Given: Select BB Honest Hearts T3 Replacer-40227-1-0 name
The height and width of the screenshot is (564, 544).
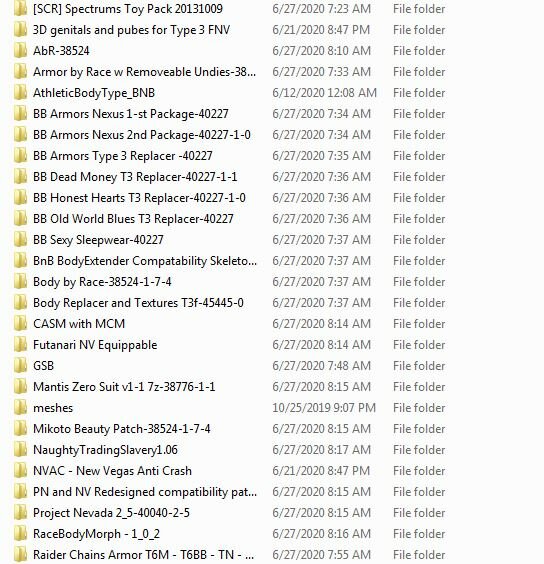Looking at the screenshot, I should 139,197.
